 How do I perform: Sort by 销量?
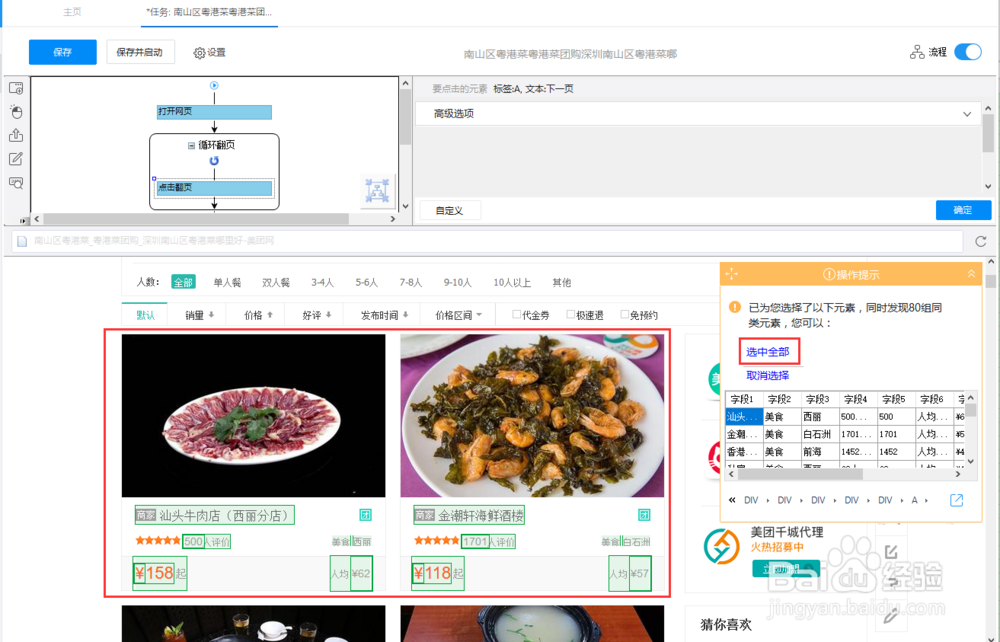coord(200,315)
